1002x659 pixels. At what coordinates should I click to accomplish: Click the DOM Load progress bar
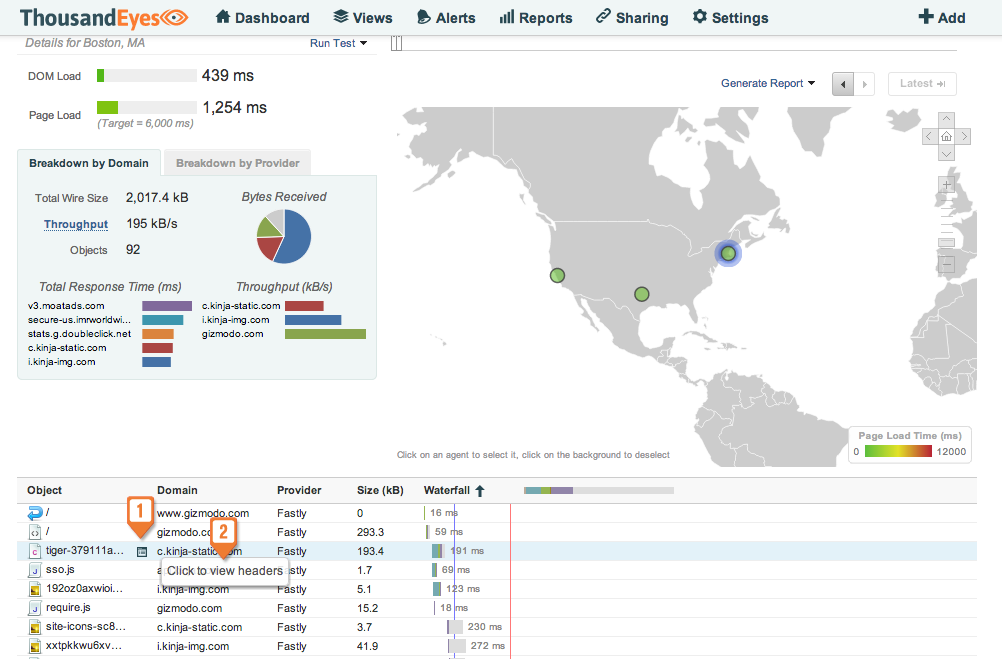click(x=147, y=75)
